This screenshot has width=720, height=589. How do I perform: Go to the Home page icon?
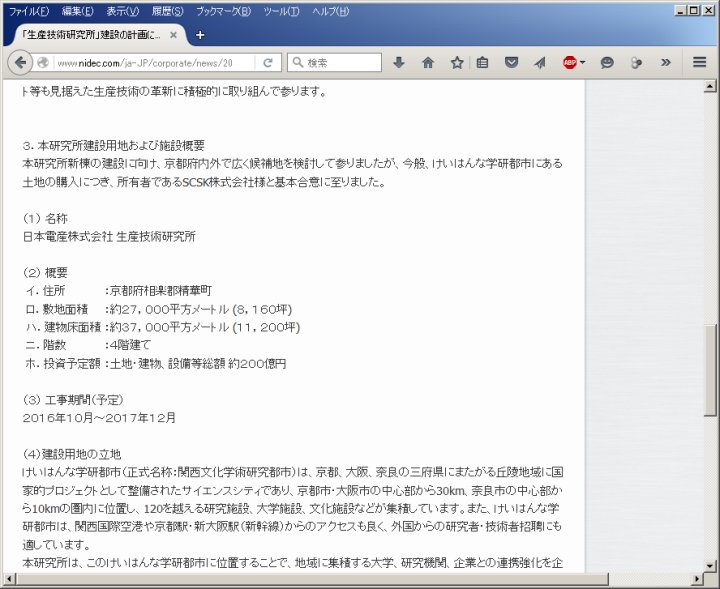tap(428, 62)
